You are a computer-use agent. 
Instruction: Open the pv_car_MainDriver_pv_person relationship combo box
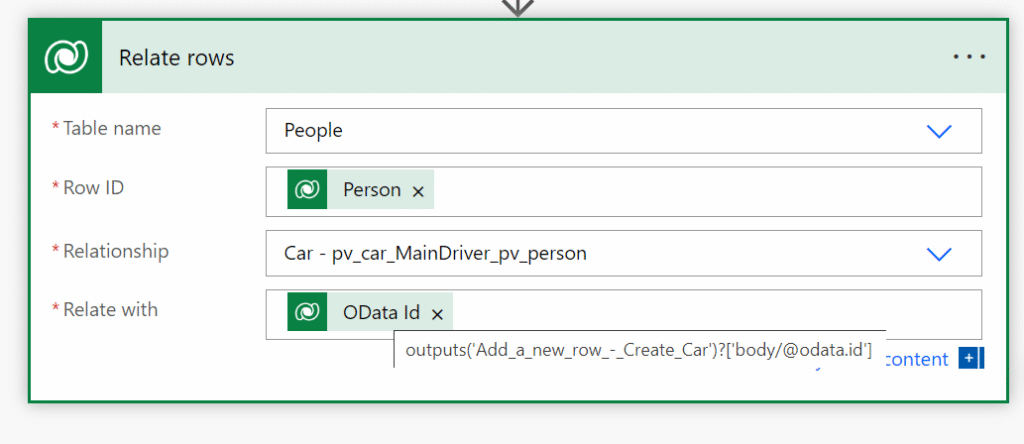[624, 253]
